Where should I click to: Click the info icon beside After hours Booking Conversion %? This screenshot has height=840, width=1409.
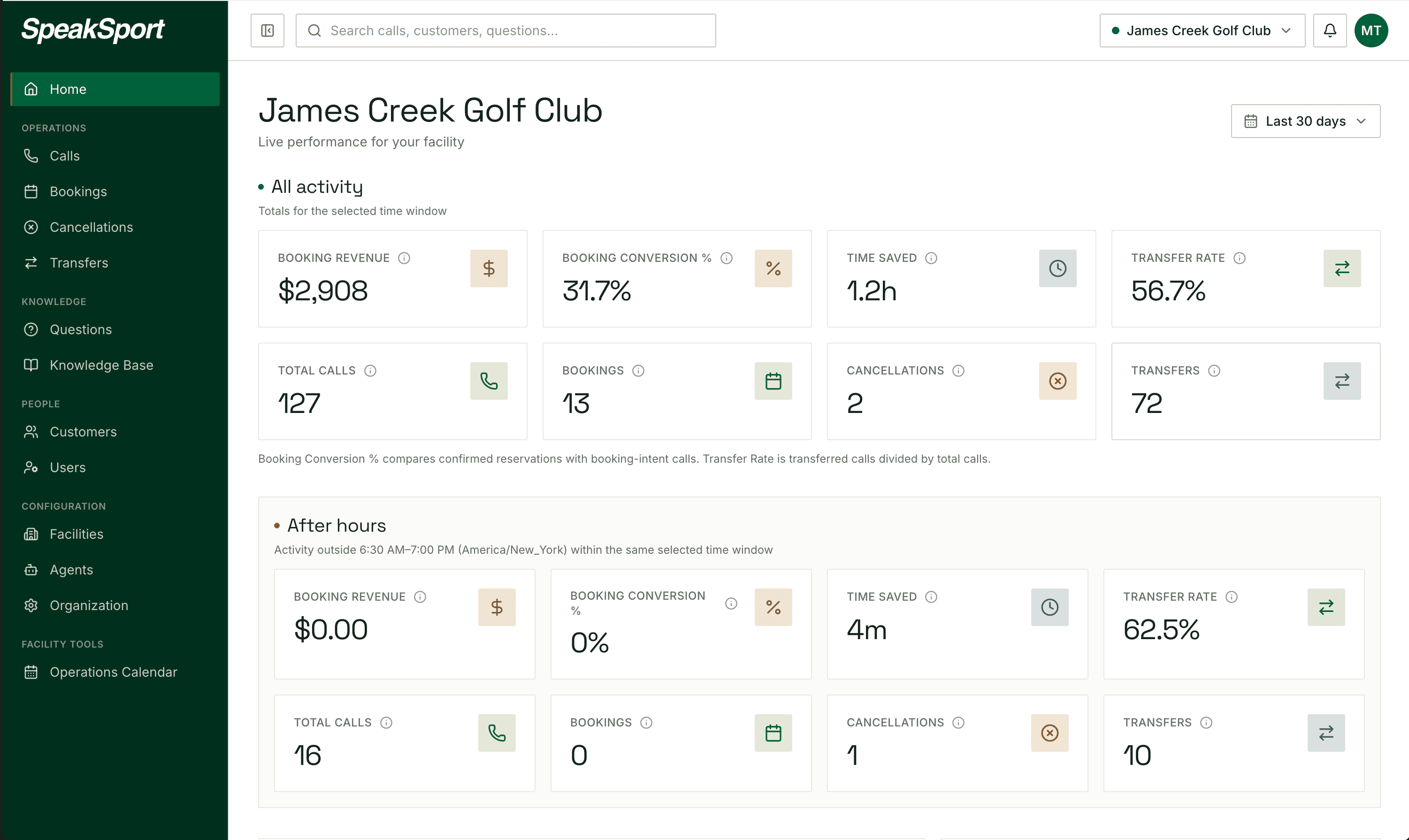click(x=731, y=603)
